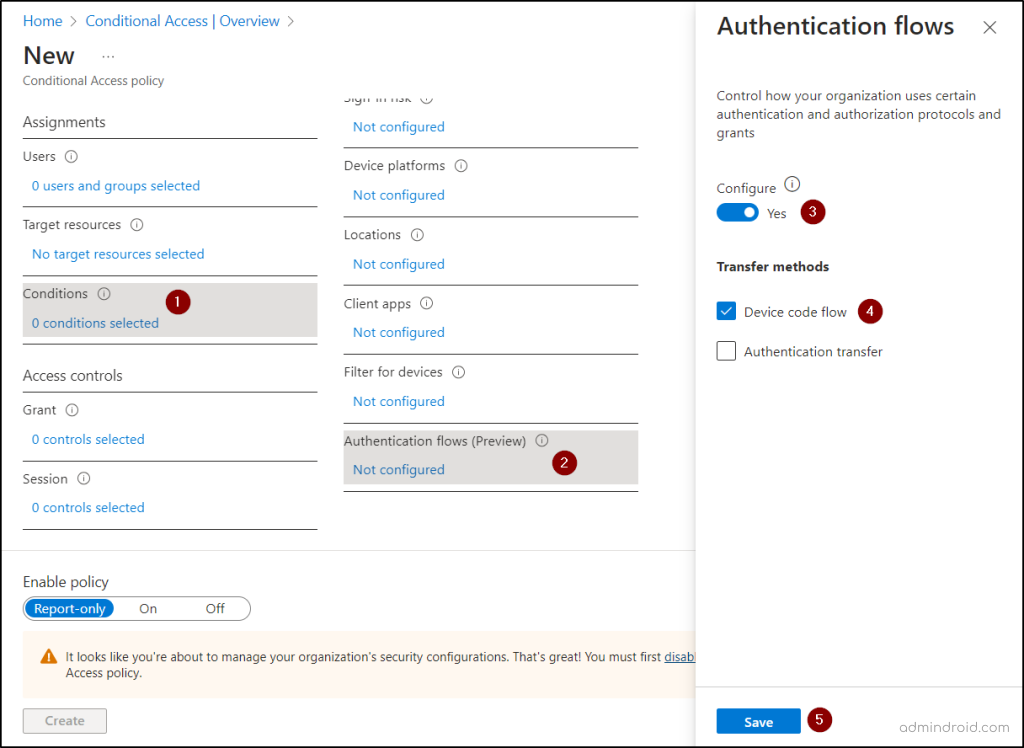
Task: Open the Filter for devices info icon
Action: tap(458, 371)
